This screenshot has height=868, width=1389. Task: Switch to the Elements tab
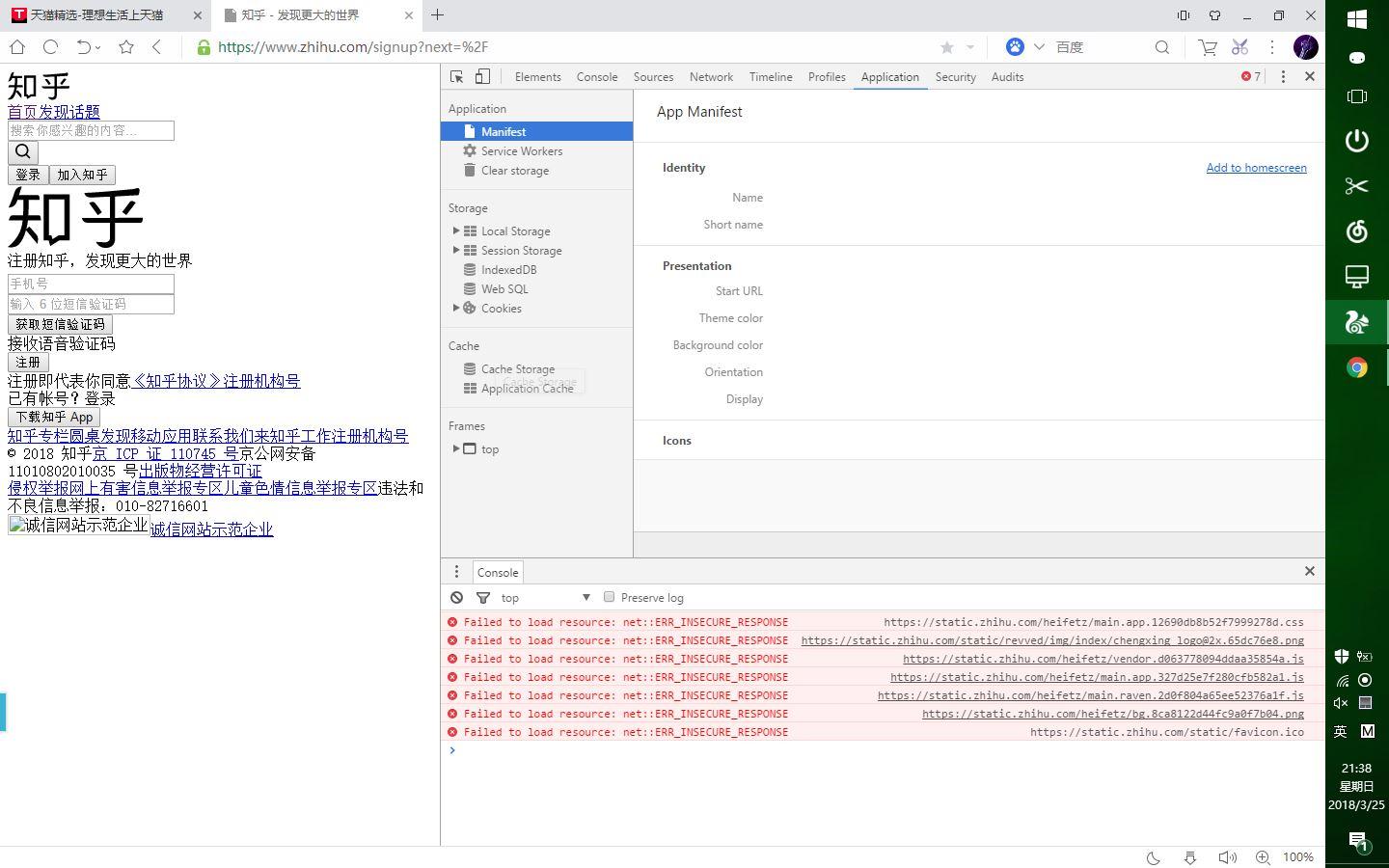[x=537, y=77]
